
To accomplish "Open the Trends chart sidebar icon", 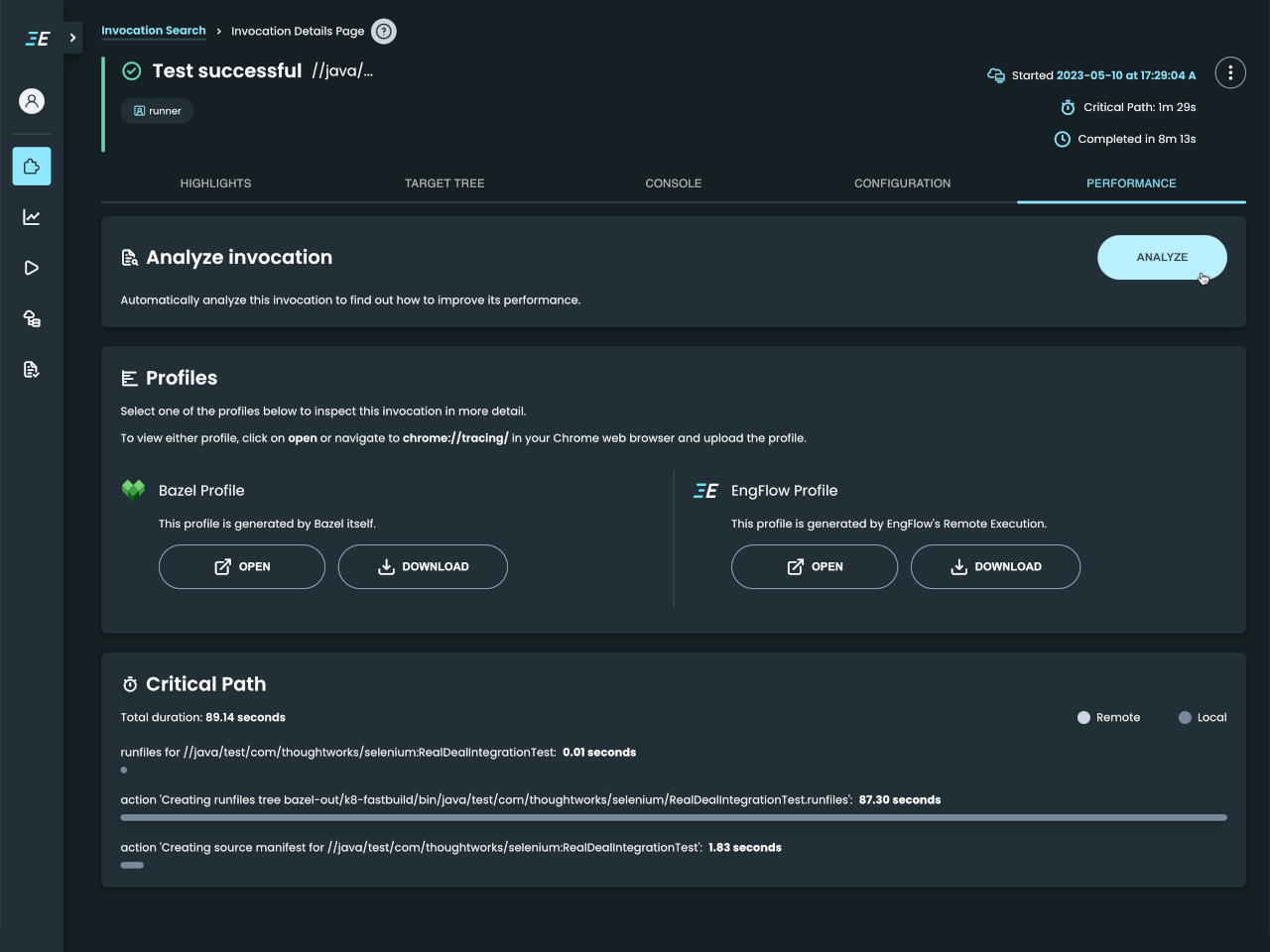I will [31, 217].
